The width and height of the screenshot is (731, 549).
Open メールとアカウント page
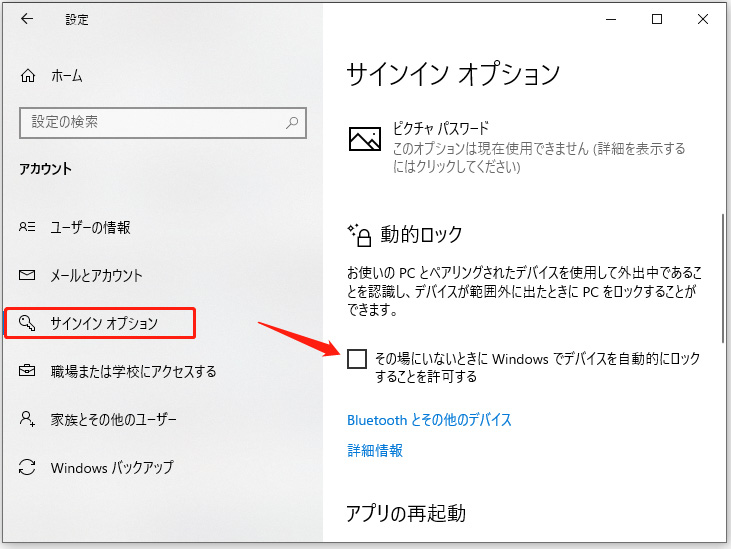(x=97, y=275)
